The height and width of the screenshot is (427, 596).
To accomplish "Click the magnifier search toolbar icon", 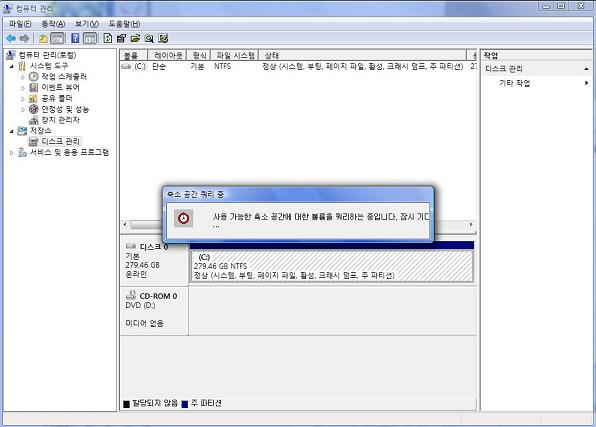I will (149, 38).
